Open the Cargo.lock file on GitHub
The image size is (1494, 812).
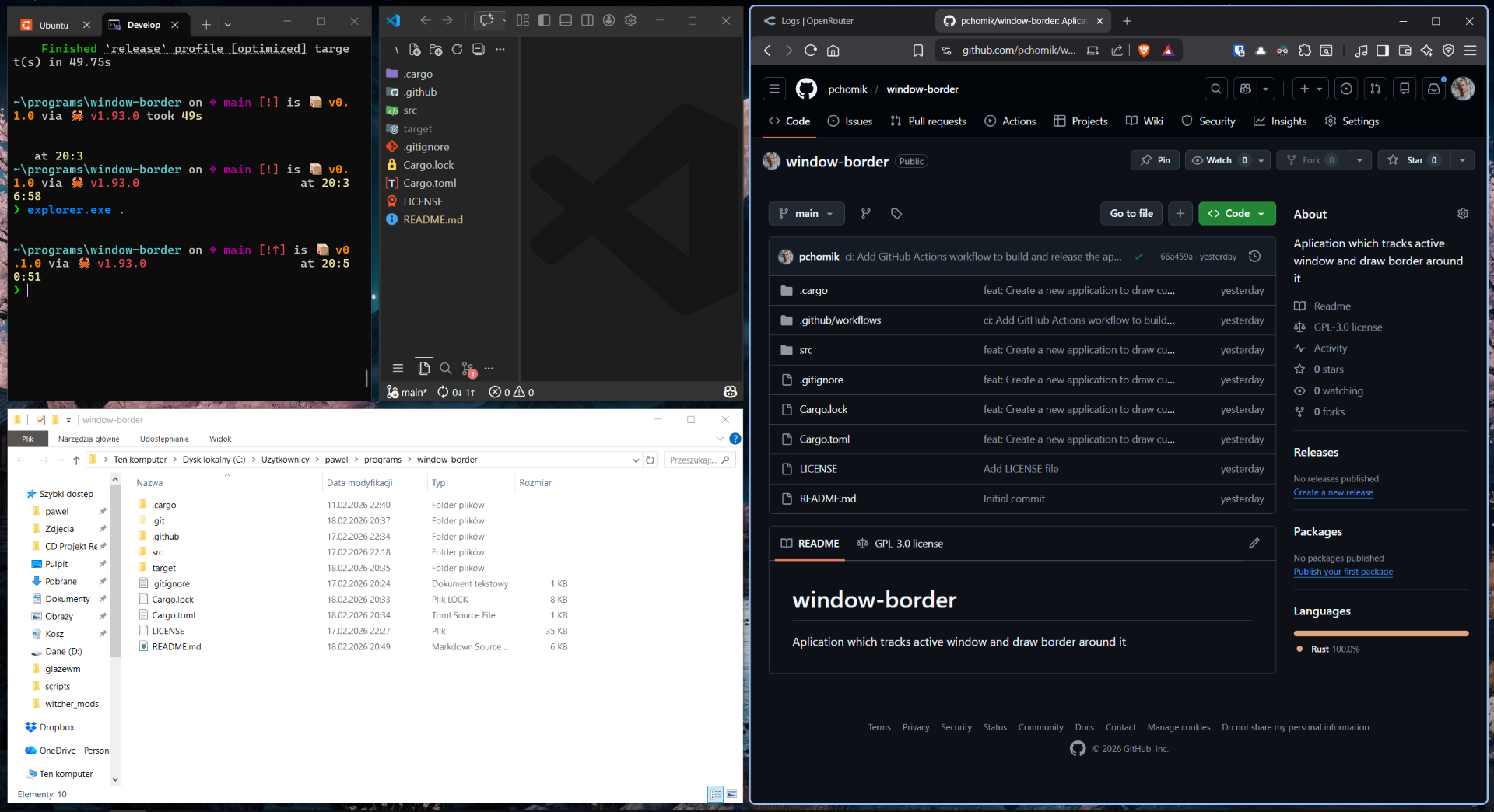(823, 410)
